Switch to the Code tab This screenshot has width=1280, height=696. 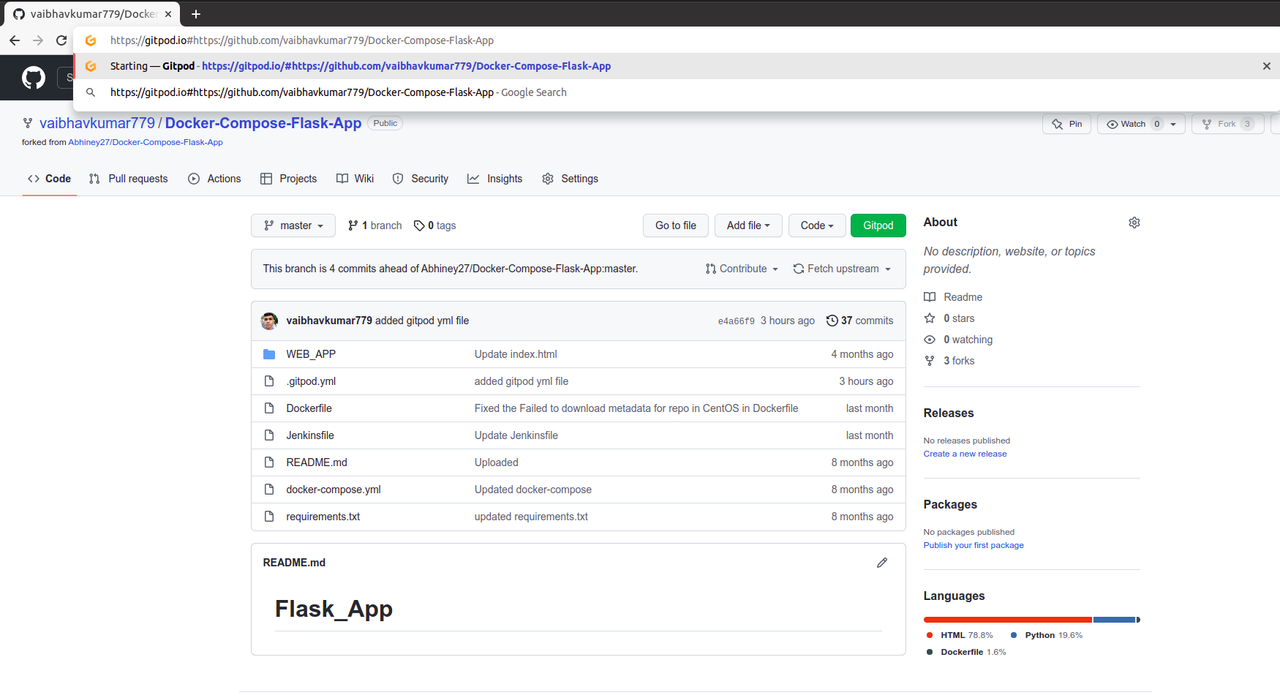[x=49, y=179]
